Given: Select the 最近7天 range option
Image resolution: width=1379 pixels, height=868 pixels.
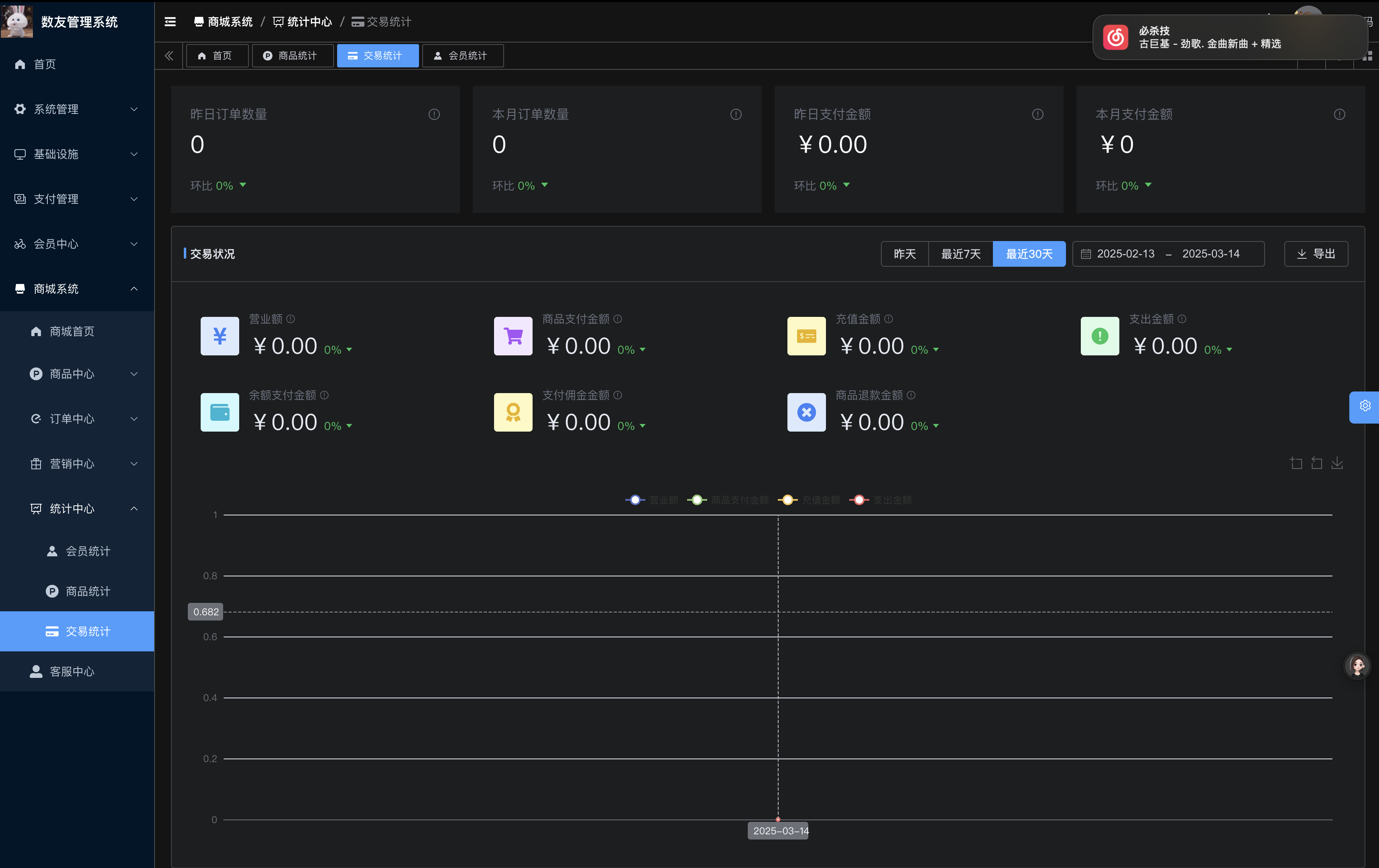Looking at the screenshot, I should click(960, 254).
